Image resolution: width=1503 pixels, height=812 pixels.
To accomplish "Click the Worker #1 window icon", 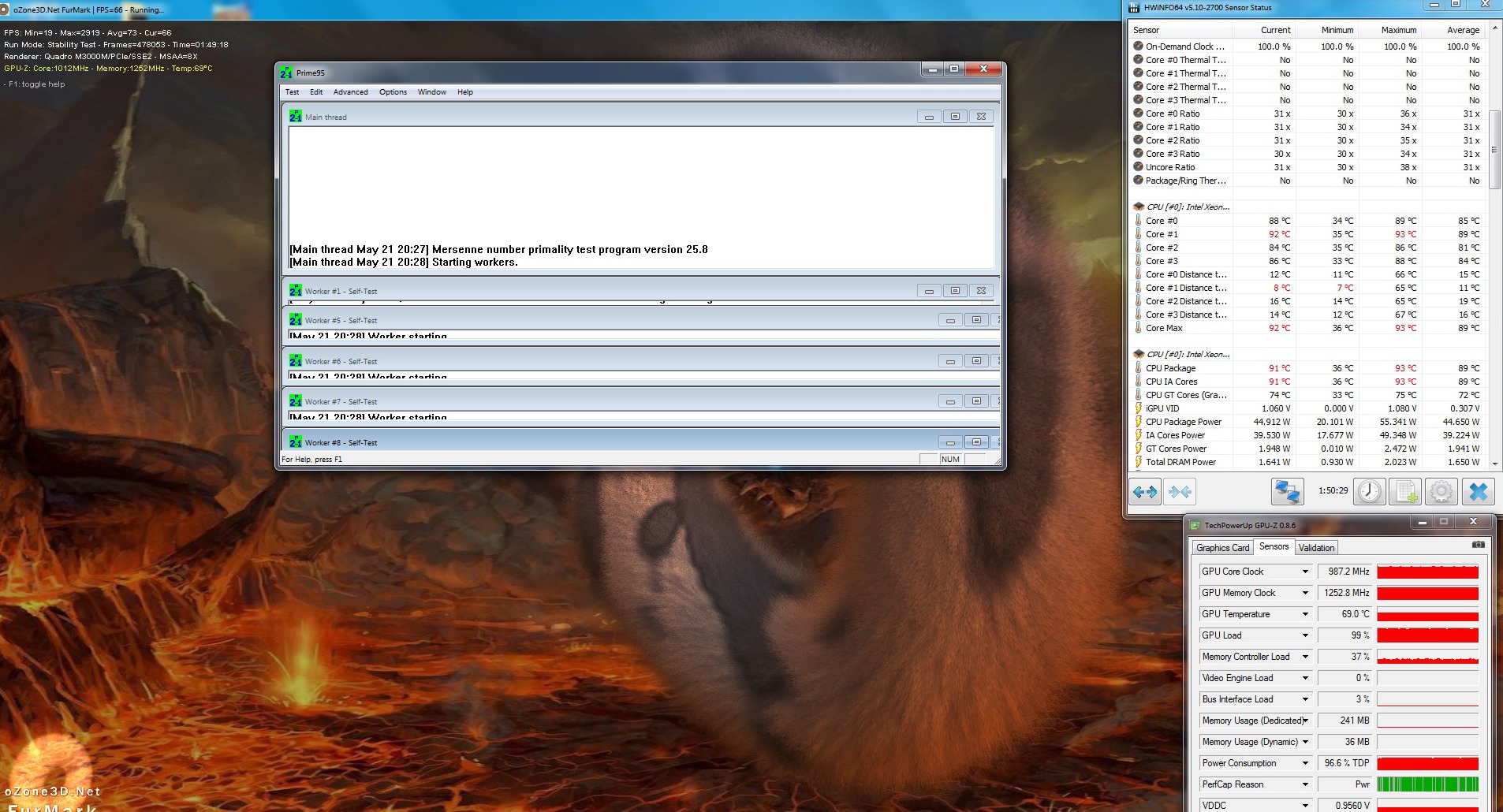I will tap(296, 291).
